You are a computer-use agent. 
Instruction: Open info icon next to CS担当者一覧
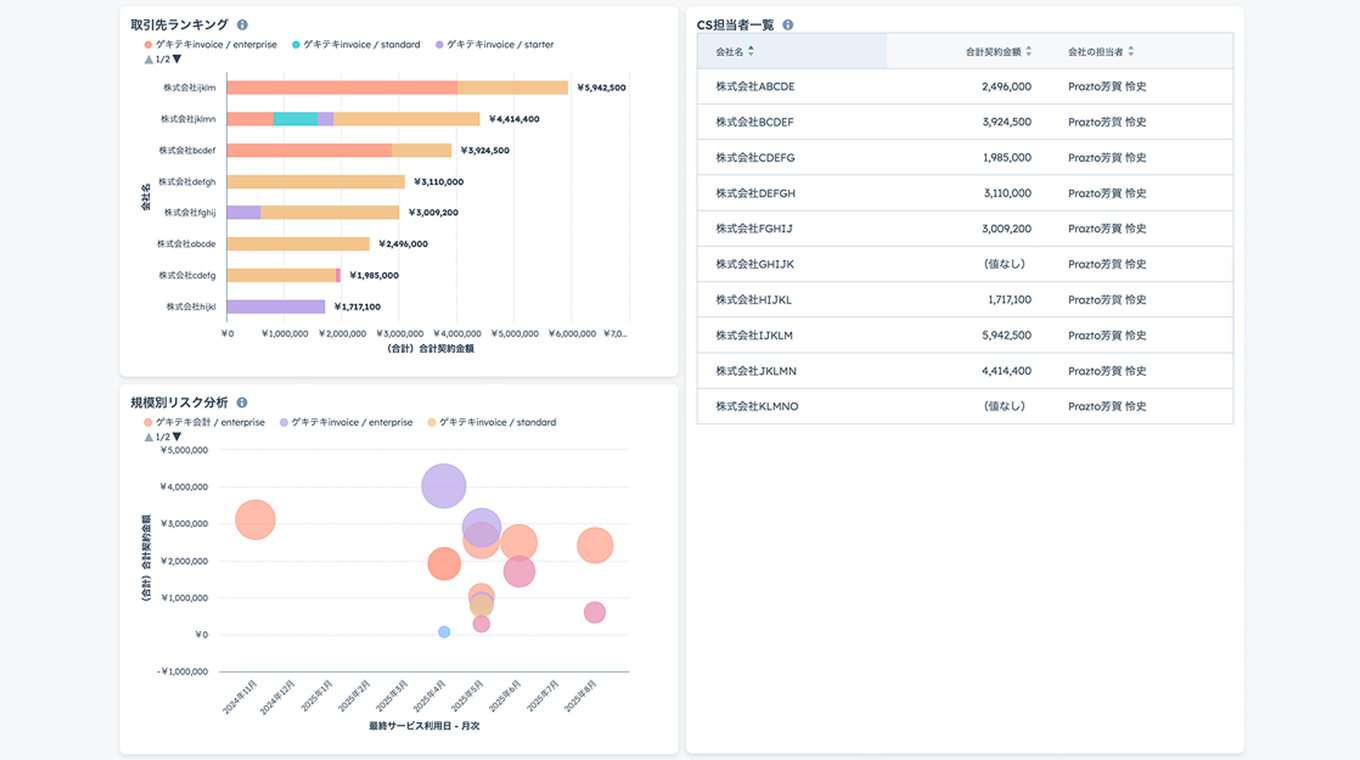[x=788, y=25]
